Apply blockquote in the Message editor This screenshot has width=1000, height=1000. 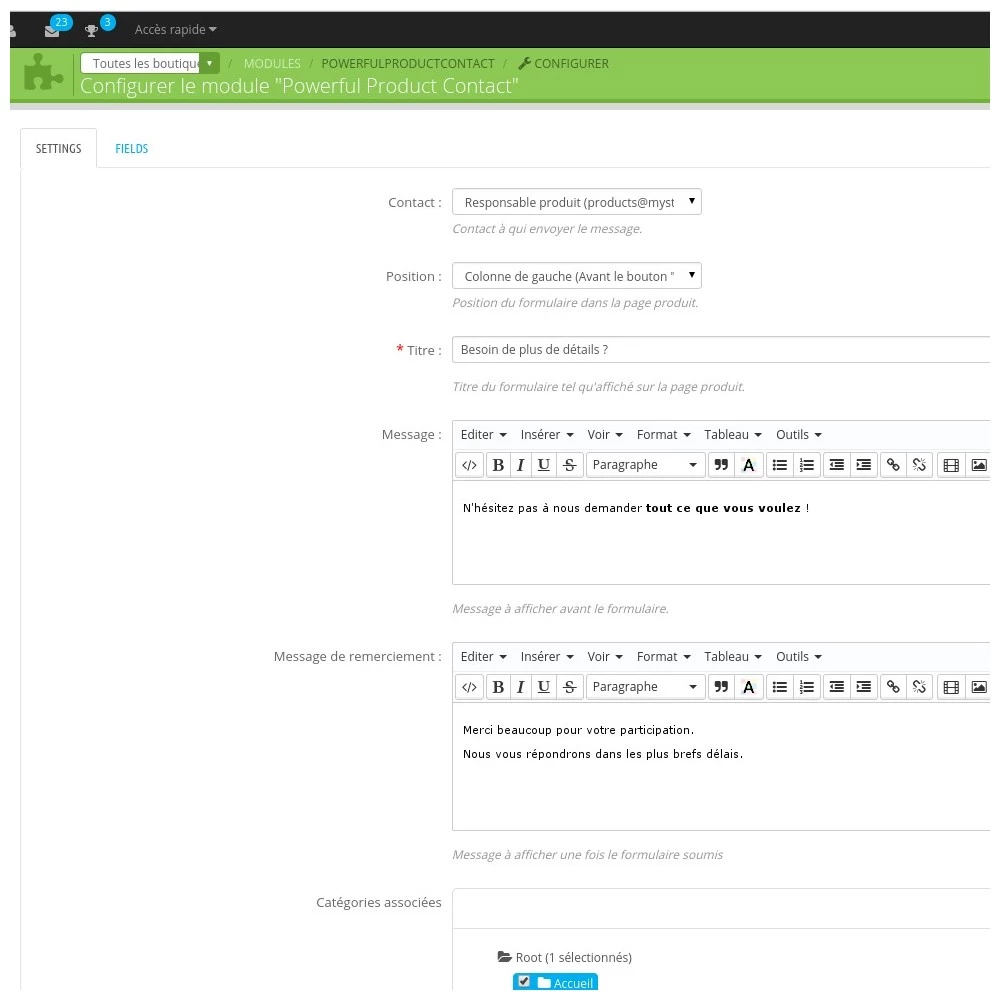tap(721, 465)
